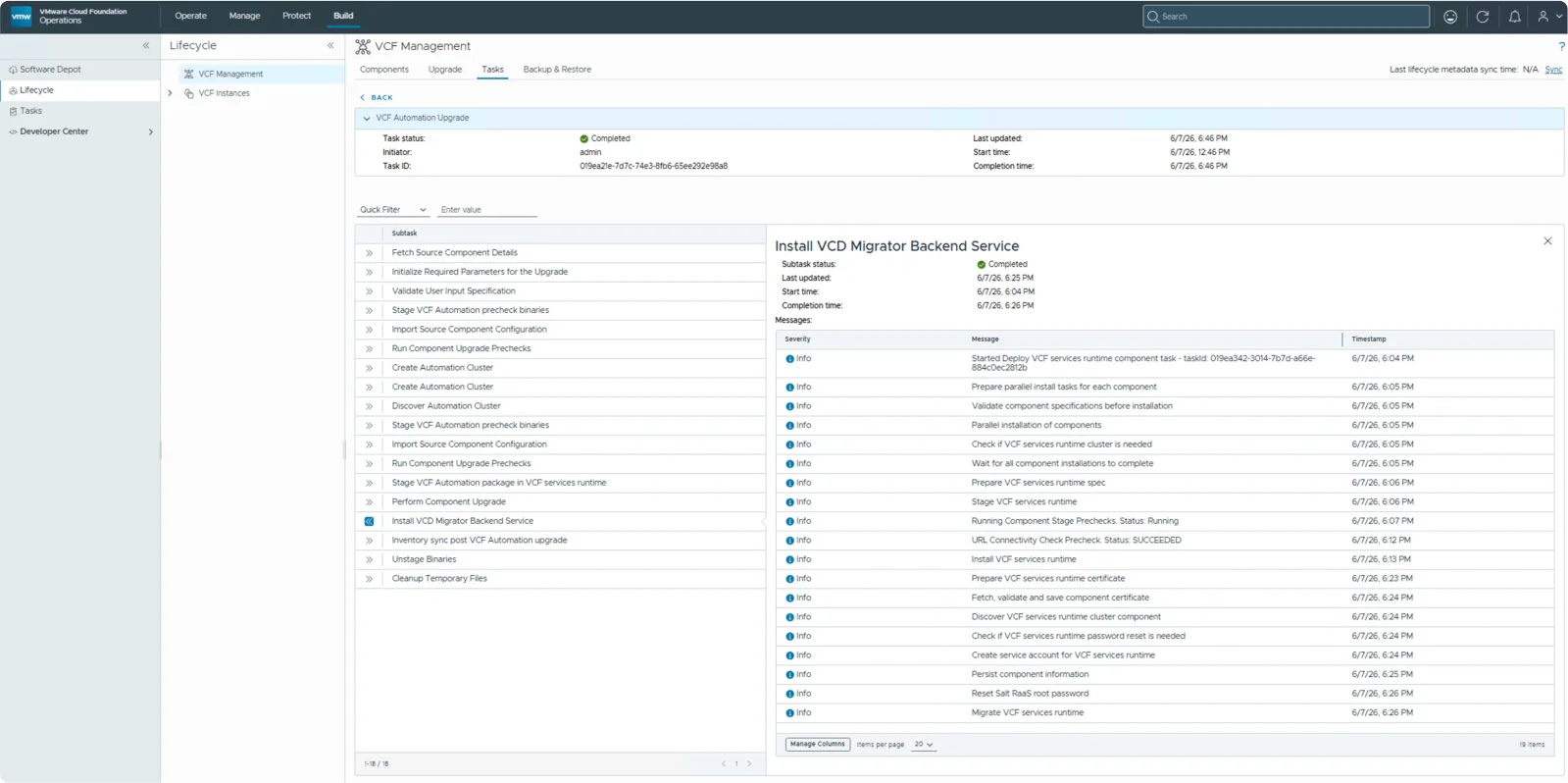Image resolution: width=1568 pixels, height=783 pixels.
Task: Click the Software Depot sidebar item
Action: click(50, 70)
